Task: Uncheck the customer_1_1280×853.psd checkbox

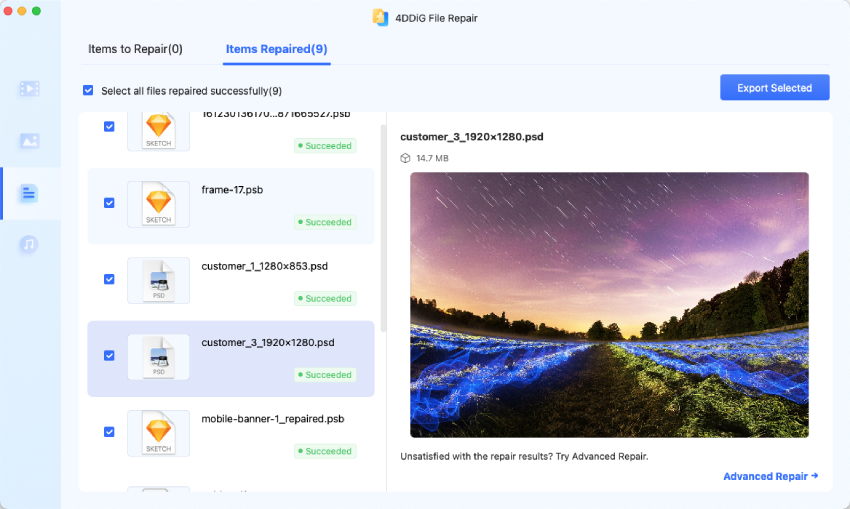Action: [x=109, y=279]
